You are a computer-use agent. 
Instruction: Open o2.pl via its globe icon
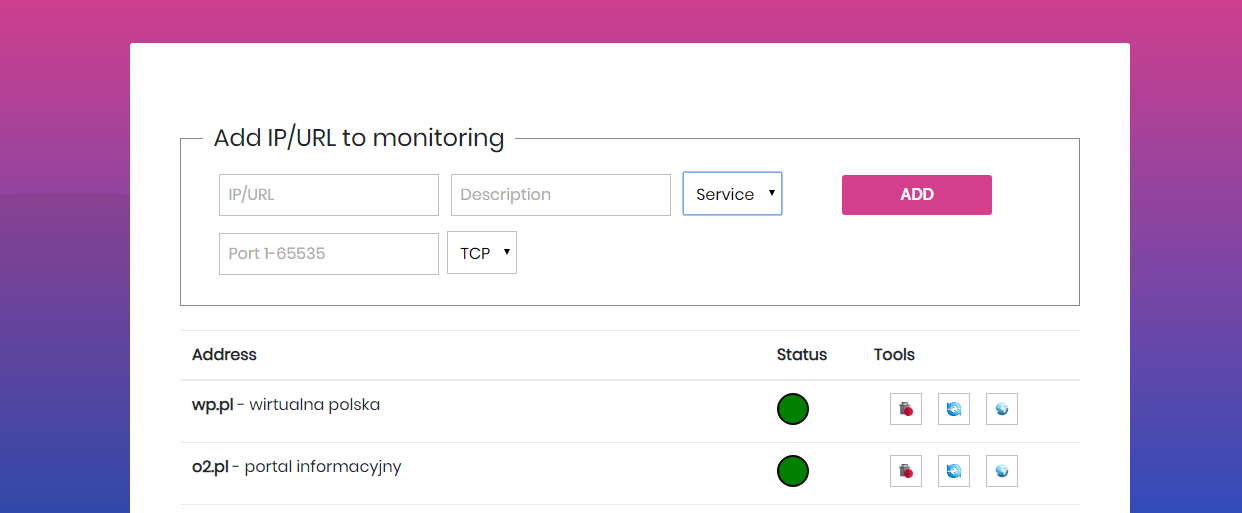point(1002,471)
